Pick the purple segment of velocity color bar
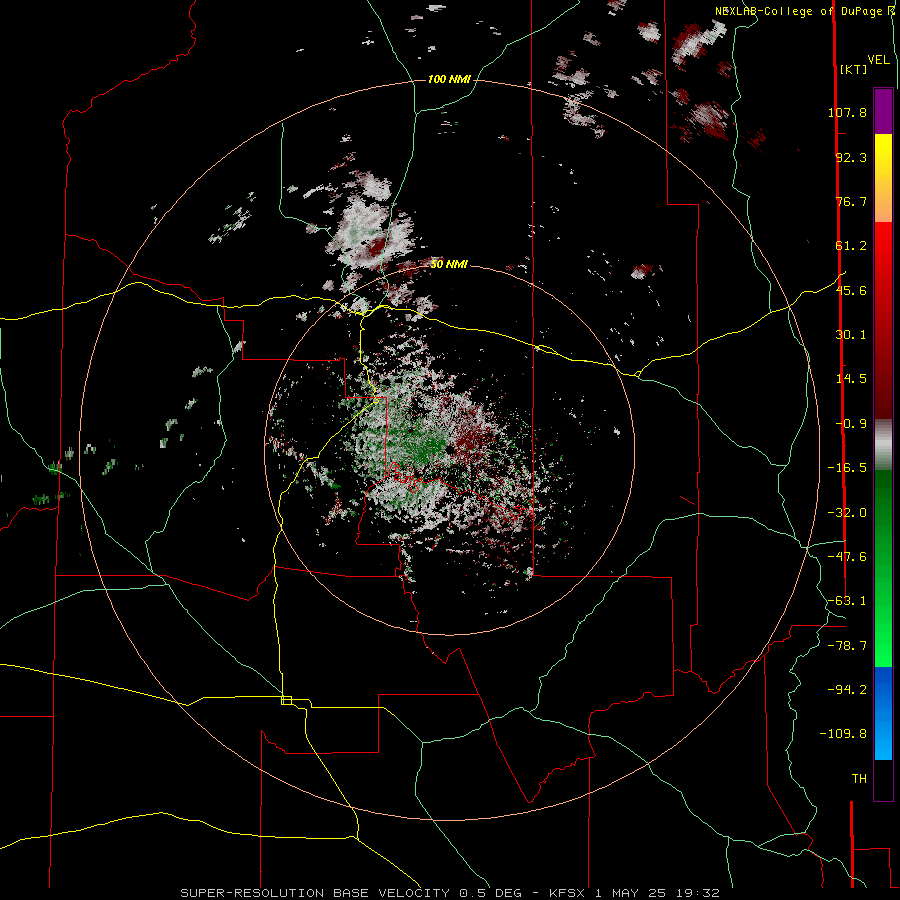The height and width of the screenshot is (900, 900). (x=883, y=111)
